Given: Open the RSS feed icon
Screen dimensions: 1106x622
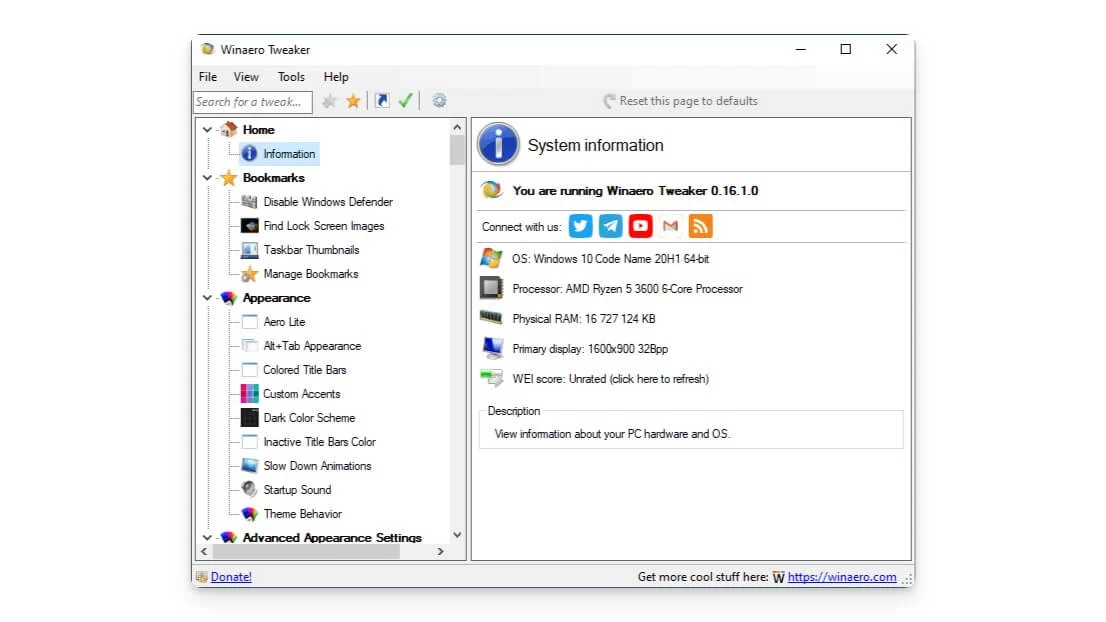Looking at the screenshot, I should [x=700, y=226].
